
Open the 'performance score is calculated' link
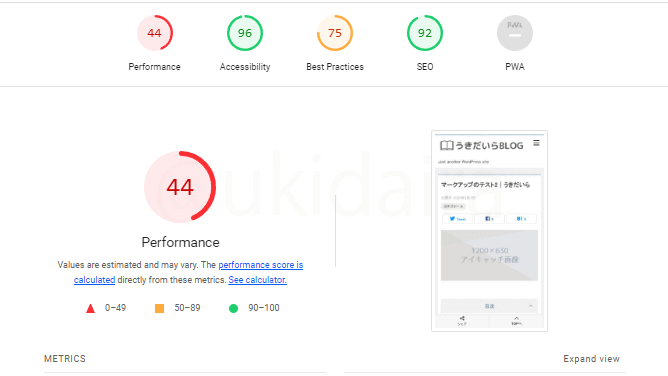[188, 273]
